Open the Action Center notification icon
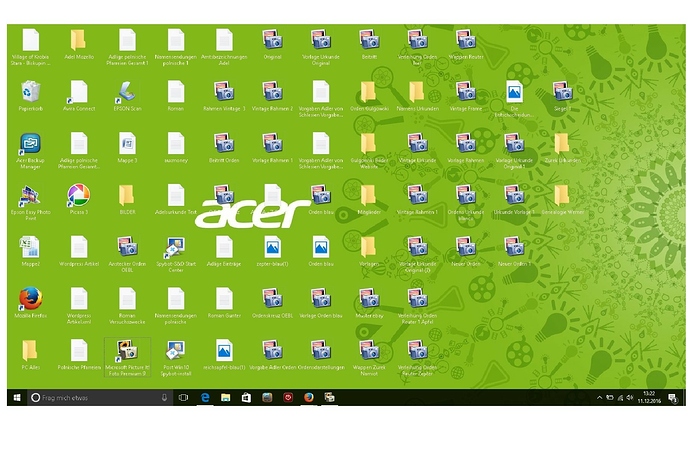This screenshot has width=690, height=460. coord(673,398)
